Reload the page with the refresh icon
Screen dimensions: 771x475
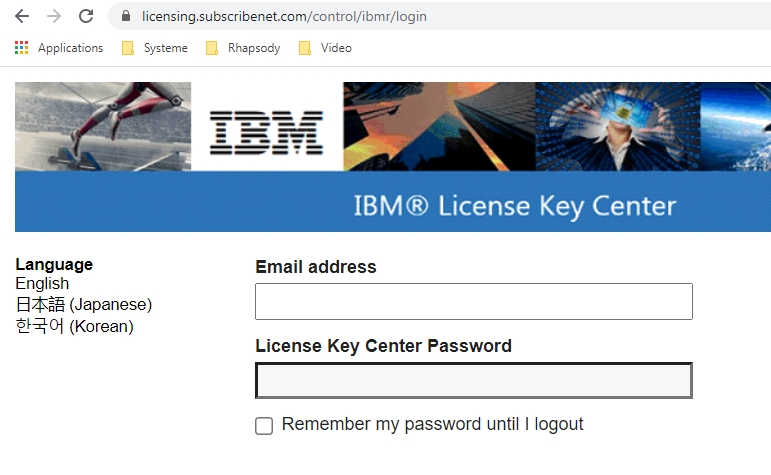pos(86,16)
